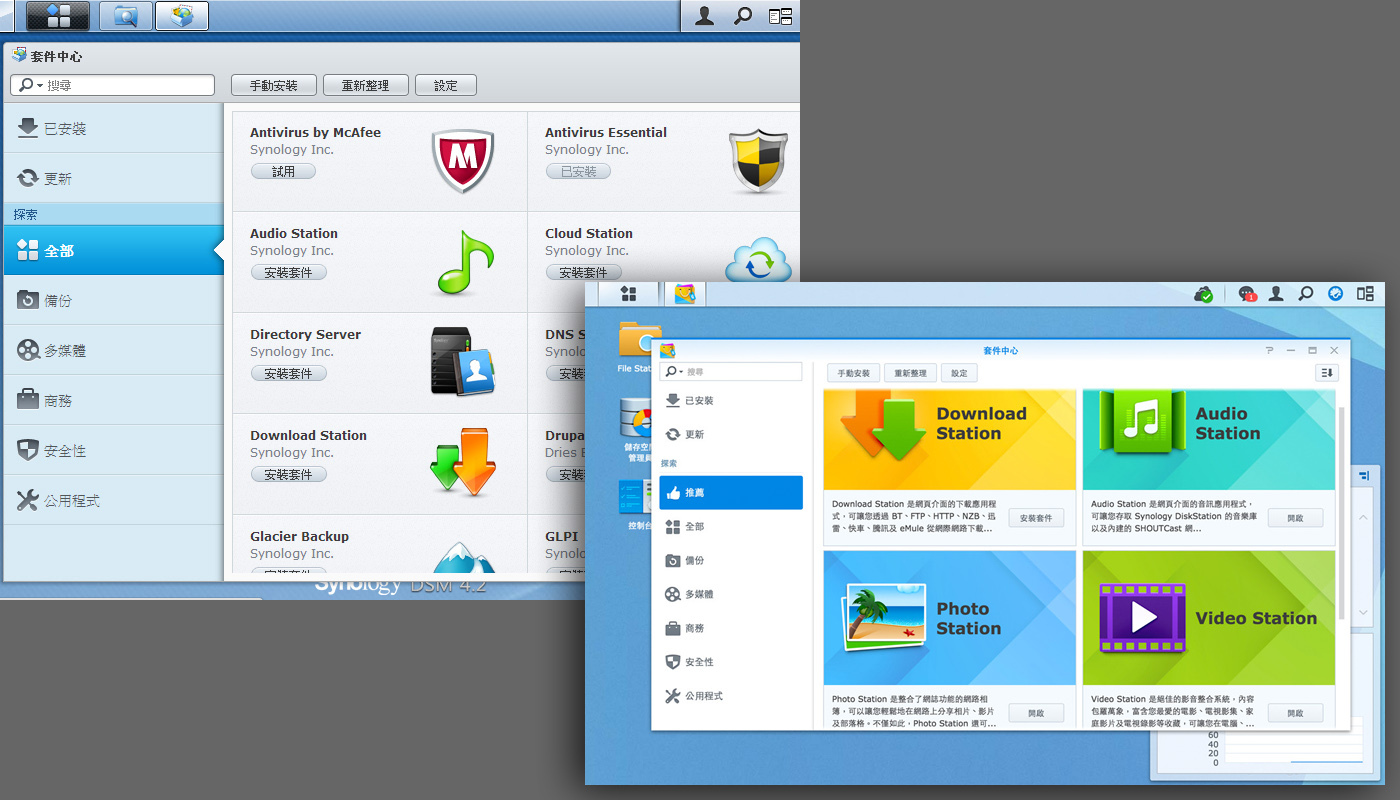Viewport: 1400px width, 800px height.
Task: Select 多媒體 in front Package Center sidebar
Action: pyautogui.click(x=731, y=594)
